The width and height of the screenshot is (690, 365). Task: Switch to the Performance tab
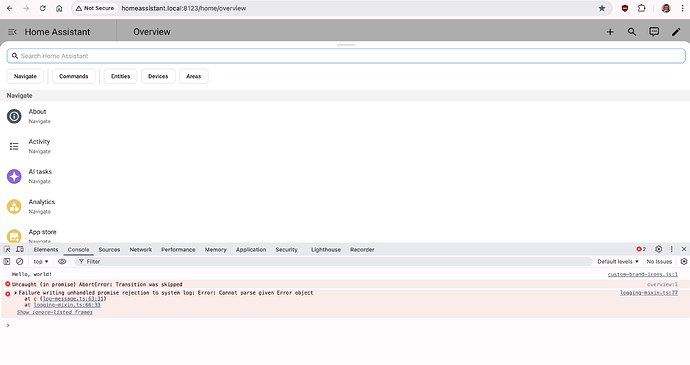point(178,250)
